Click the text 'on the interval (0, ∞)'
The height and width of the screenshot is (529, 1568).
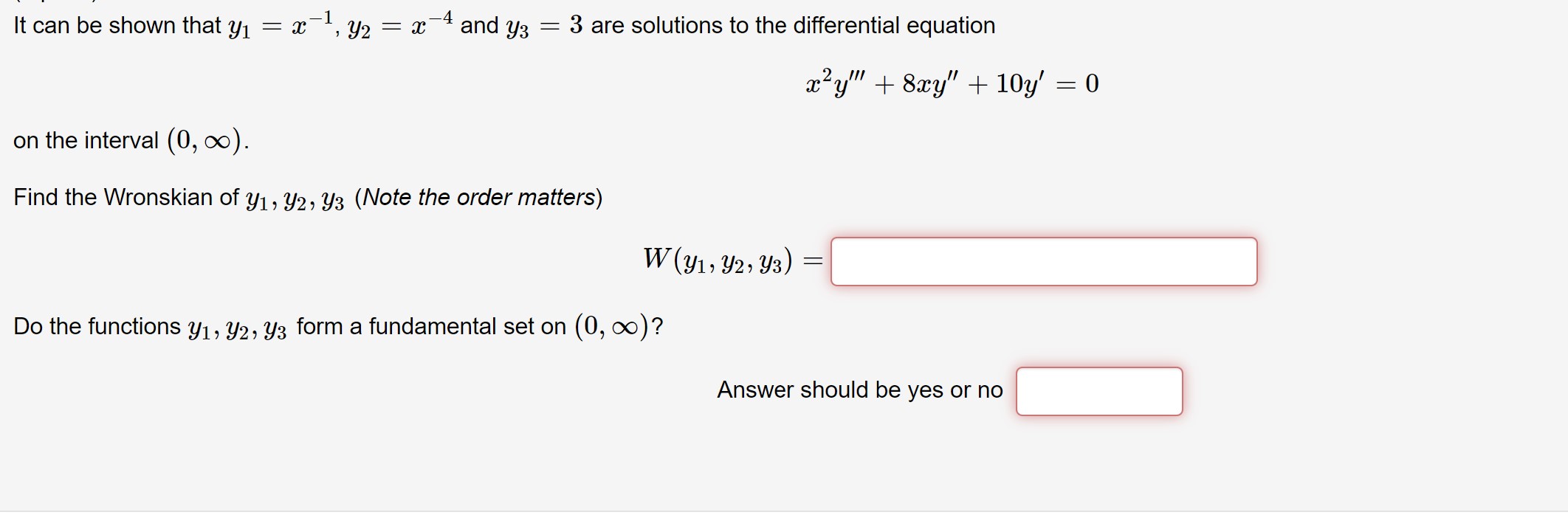pos(129,140)
